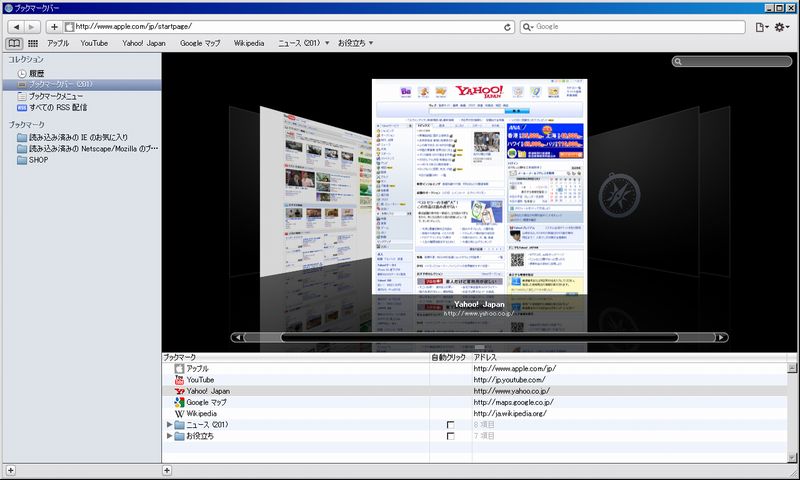The image size is (800, 480).
Task: Click the bookmark search field in Cover Flow
Action: [x=732, y=62]
